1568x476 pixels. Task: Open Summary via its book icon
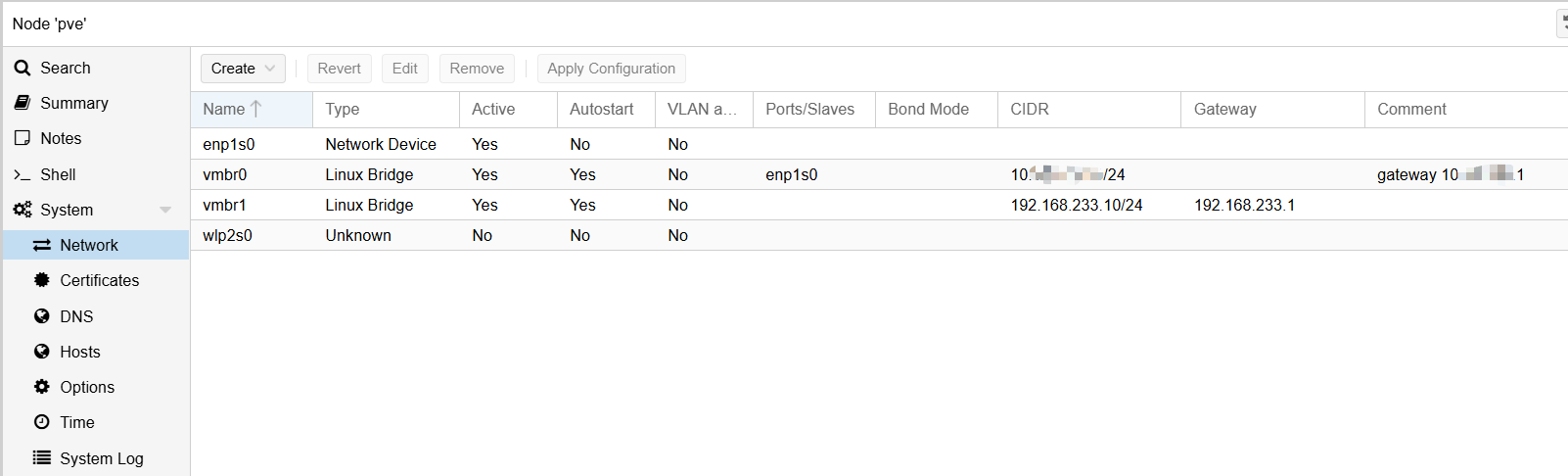click(22, 103)
